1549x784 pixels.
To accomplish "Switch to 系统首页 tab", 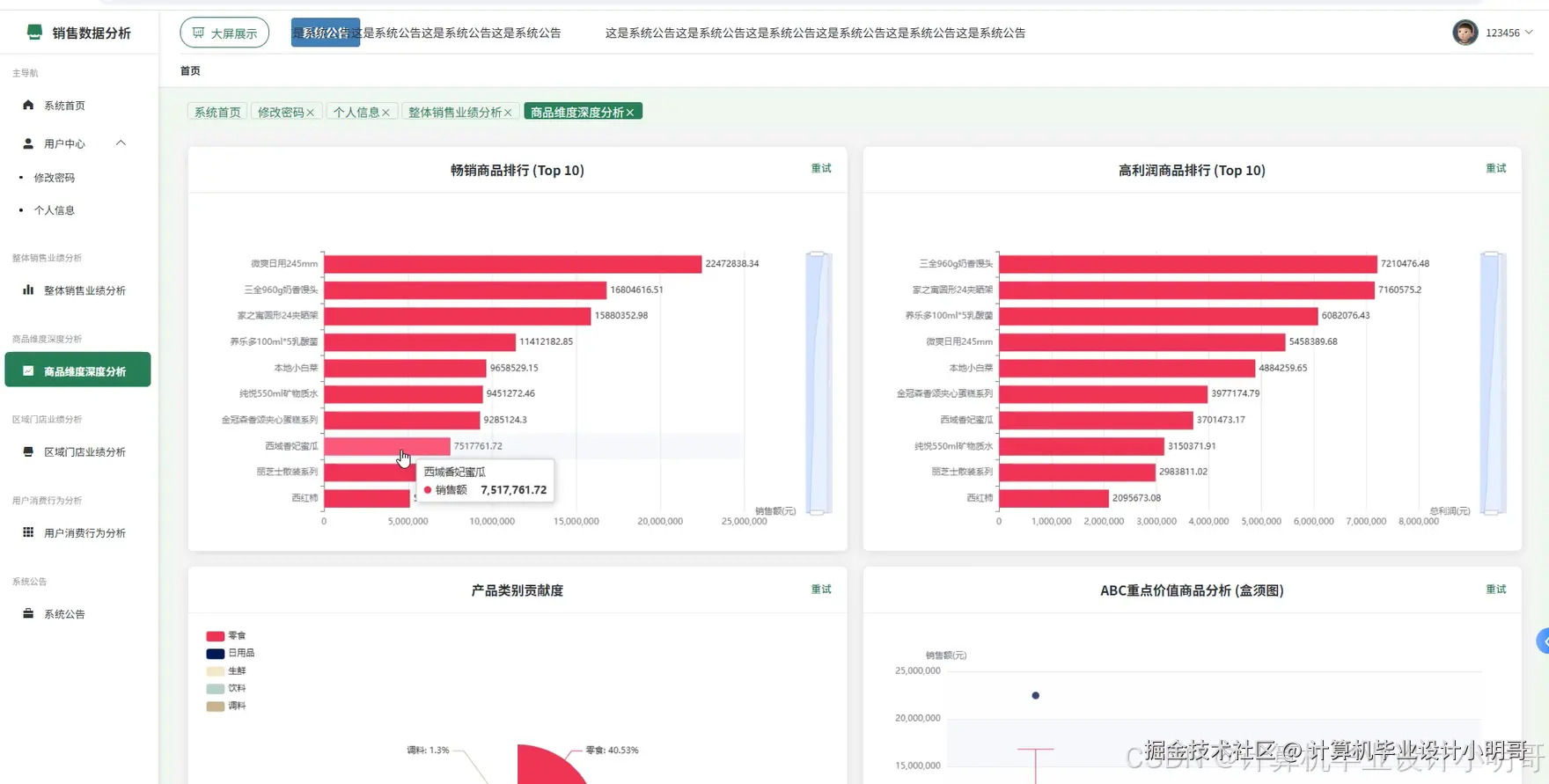I will pos(217,112).
